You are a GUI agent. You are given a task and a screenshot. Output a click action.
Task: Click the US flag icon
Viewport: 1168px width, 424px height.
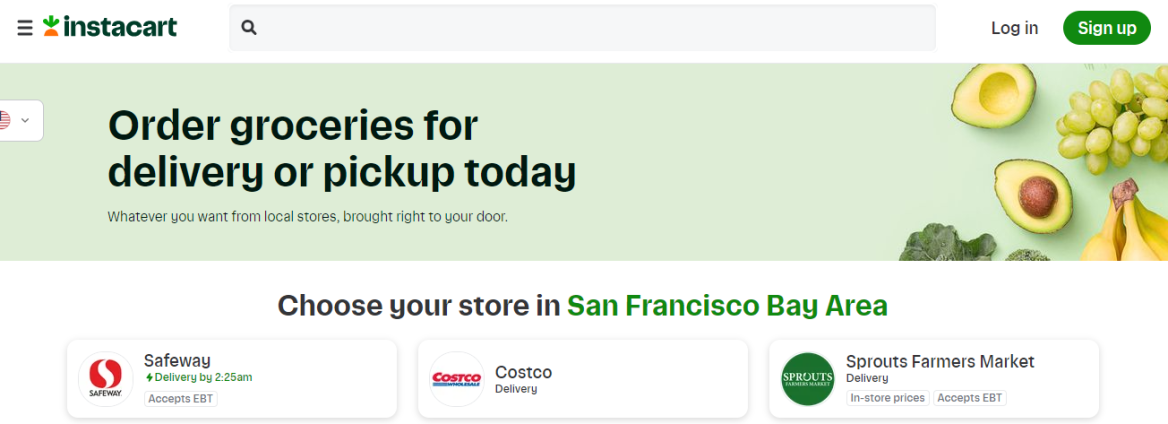pos(4,120)
